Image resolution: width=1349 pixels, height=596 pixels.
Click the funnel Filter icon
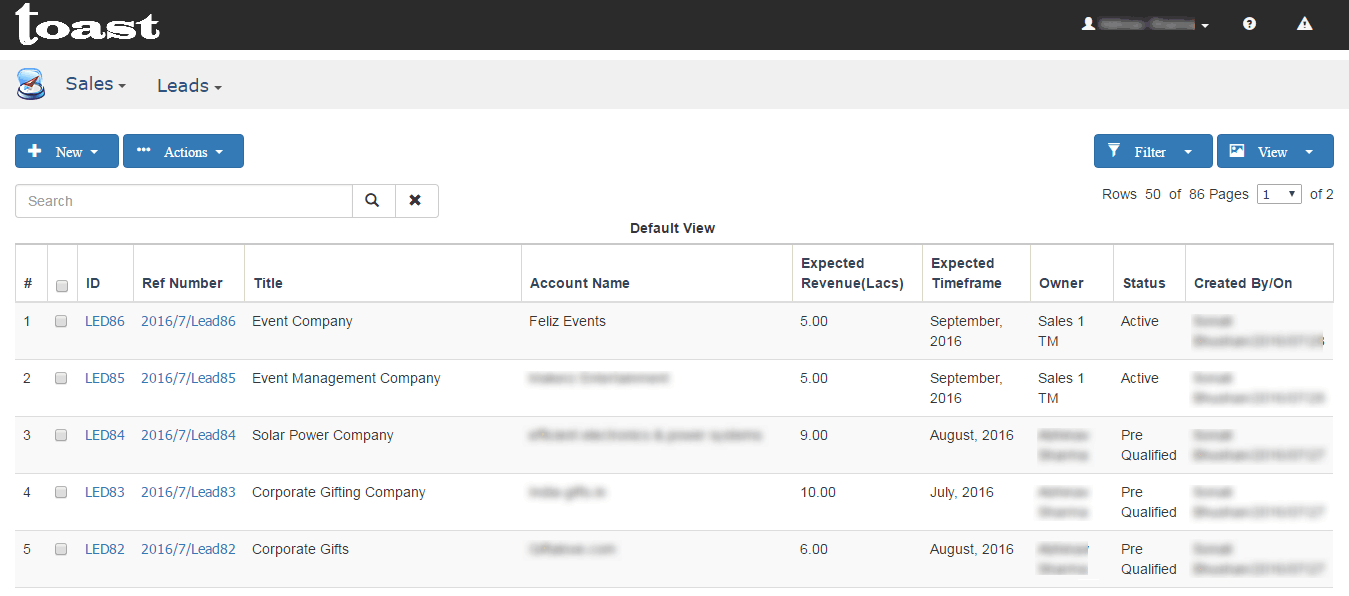tap(1114, 151)
